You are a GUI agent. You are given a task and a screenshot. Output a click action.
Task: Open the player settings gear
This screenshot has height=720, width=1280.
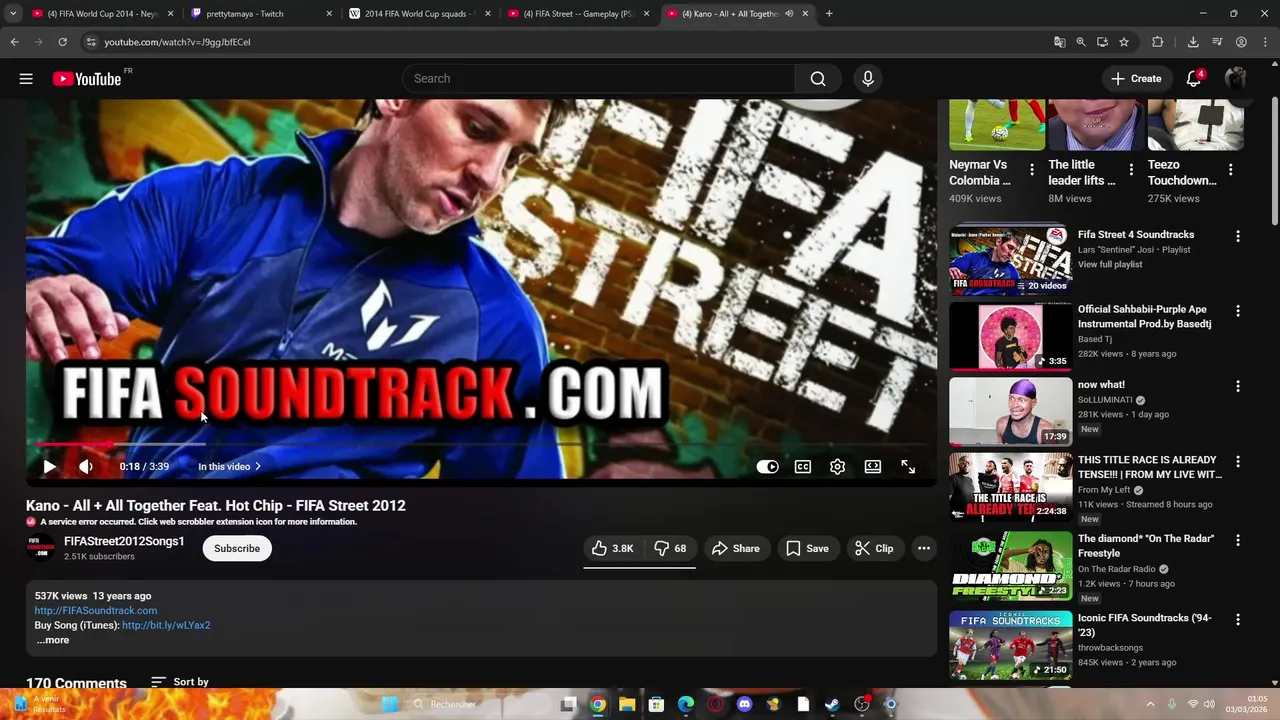pos(838,467)
